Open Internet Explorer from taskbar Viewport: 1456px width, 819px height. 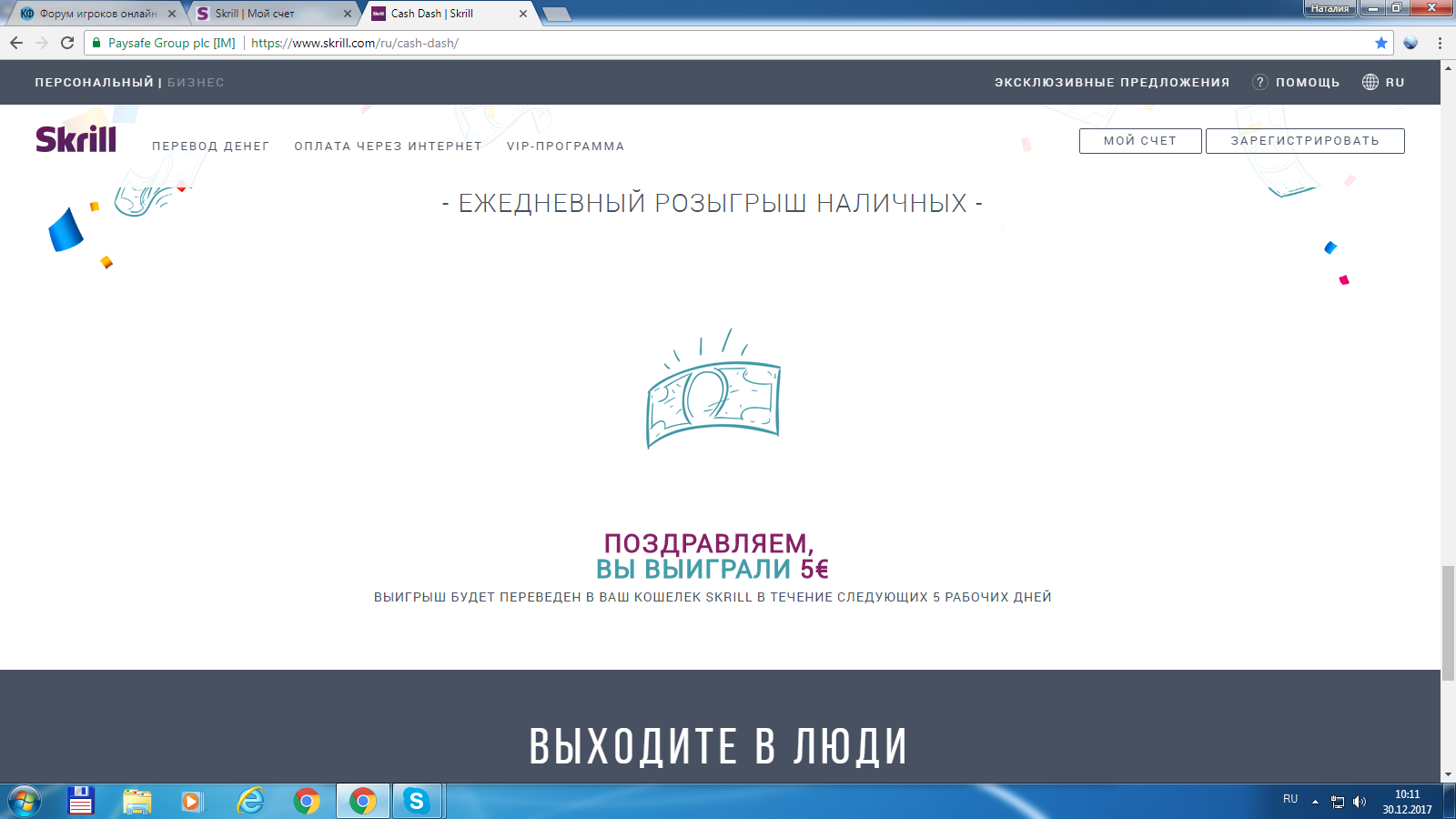[249, 801]
